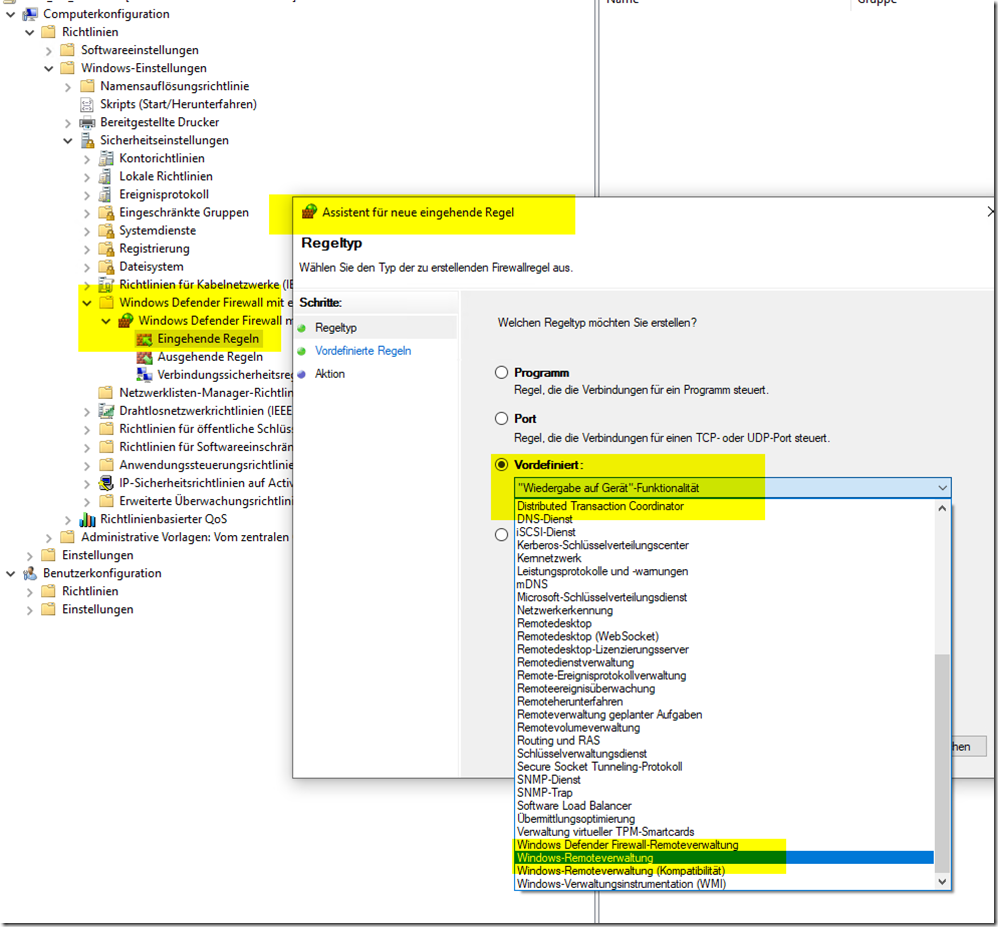Viewport: 998px width, 927px height.
Task: Go to the Aktion step
Action: tap(330, 374)
